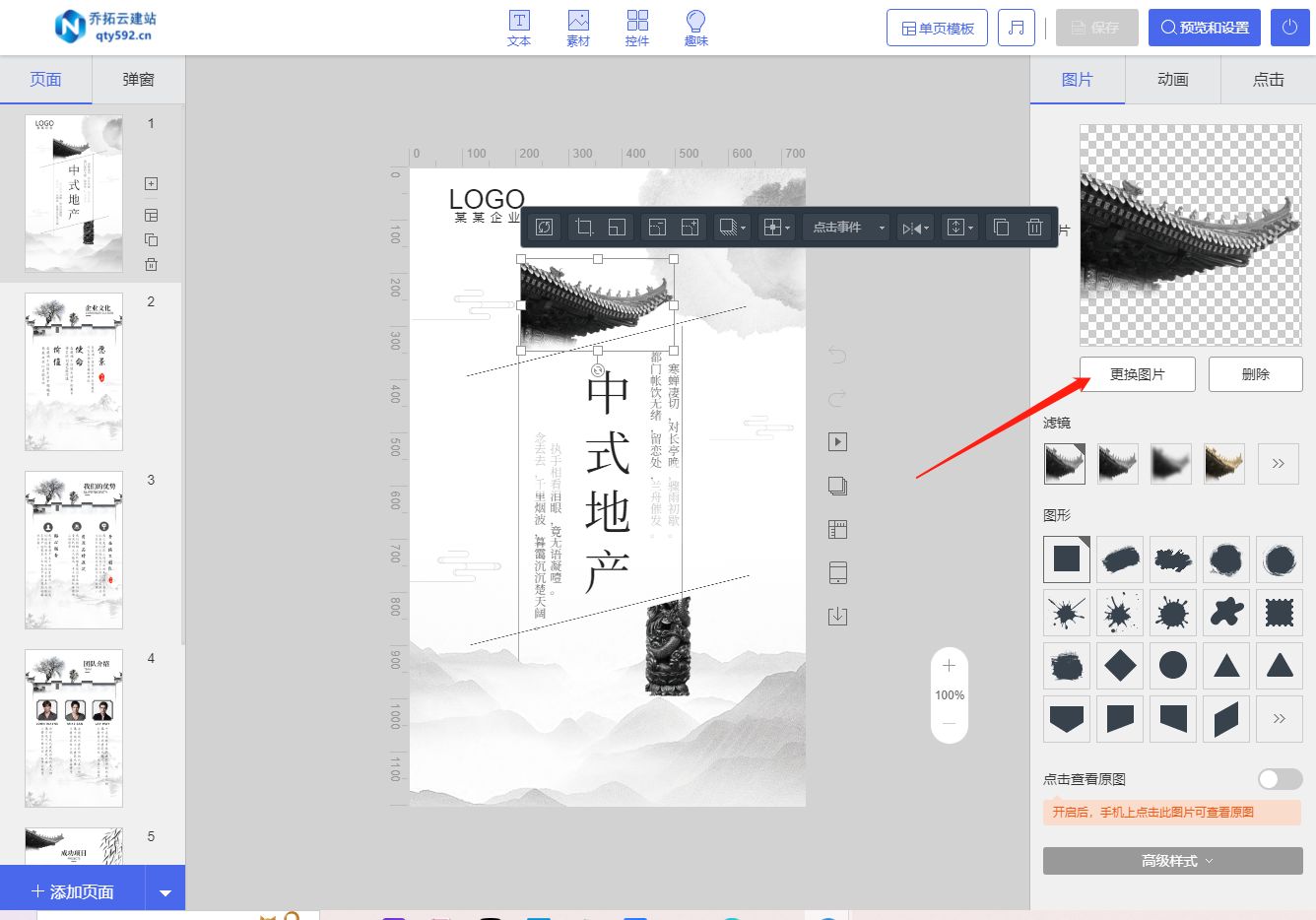The height and width of the screenshot is (920, 1316).
Task: Click the 保存 save button
Action: pyautogui.click(x=1096, y=28)
